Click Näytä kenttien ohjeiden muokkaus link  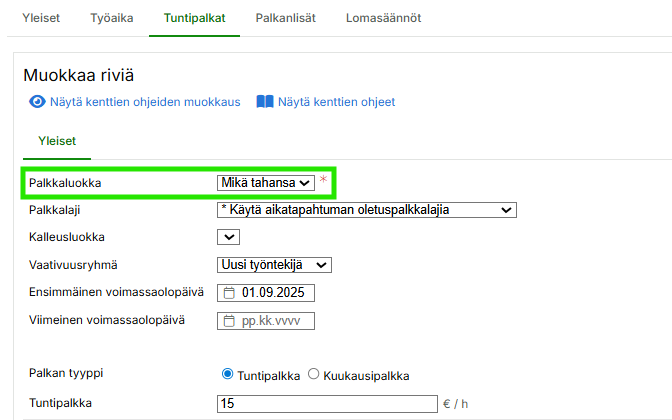[146, 102]
